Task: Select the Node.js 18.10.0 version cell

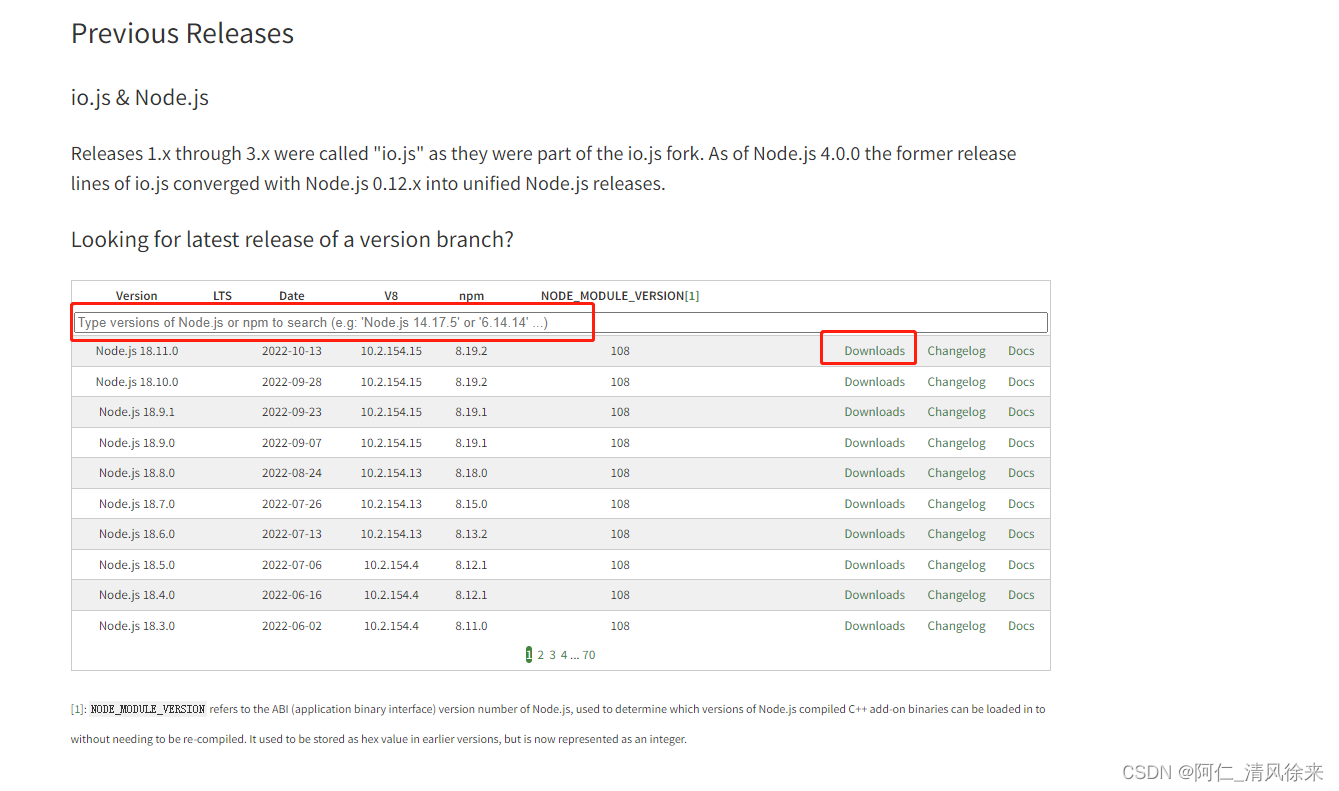Action: coord(137,382)
